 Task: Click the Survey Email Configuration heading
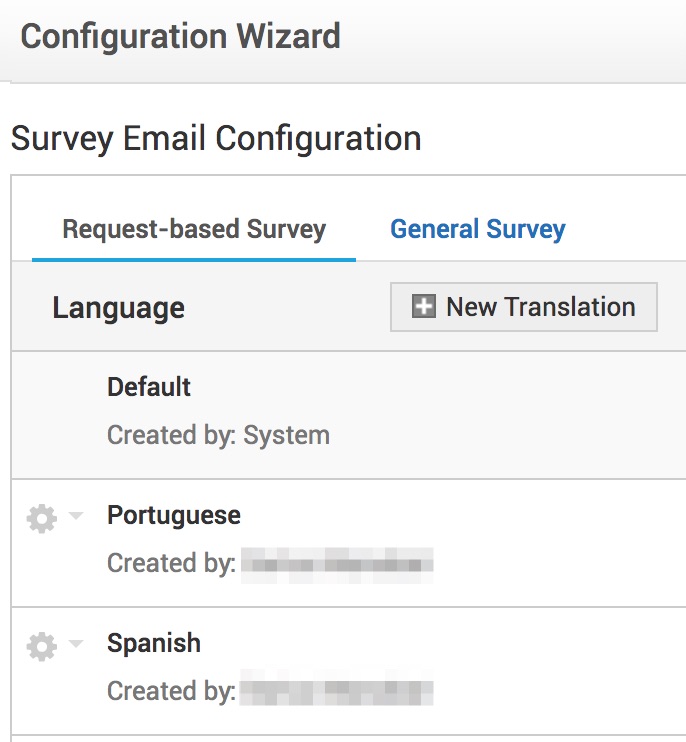[x=216, y=138]
